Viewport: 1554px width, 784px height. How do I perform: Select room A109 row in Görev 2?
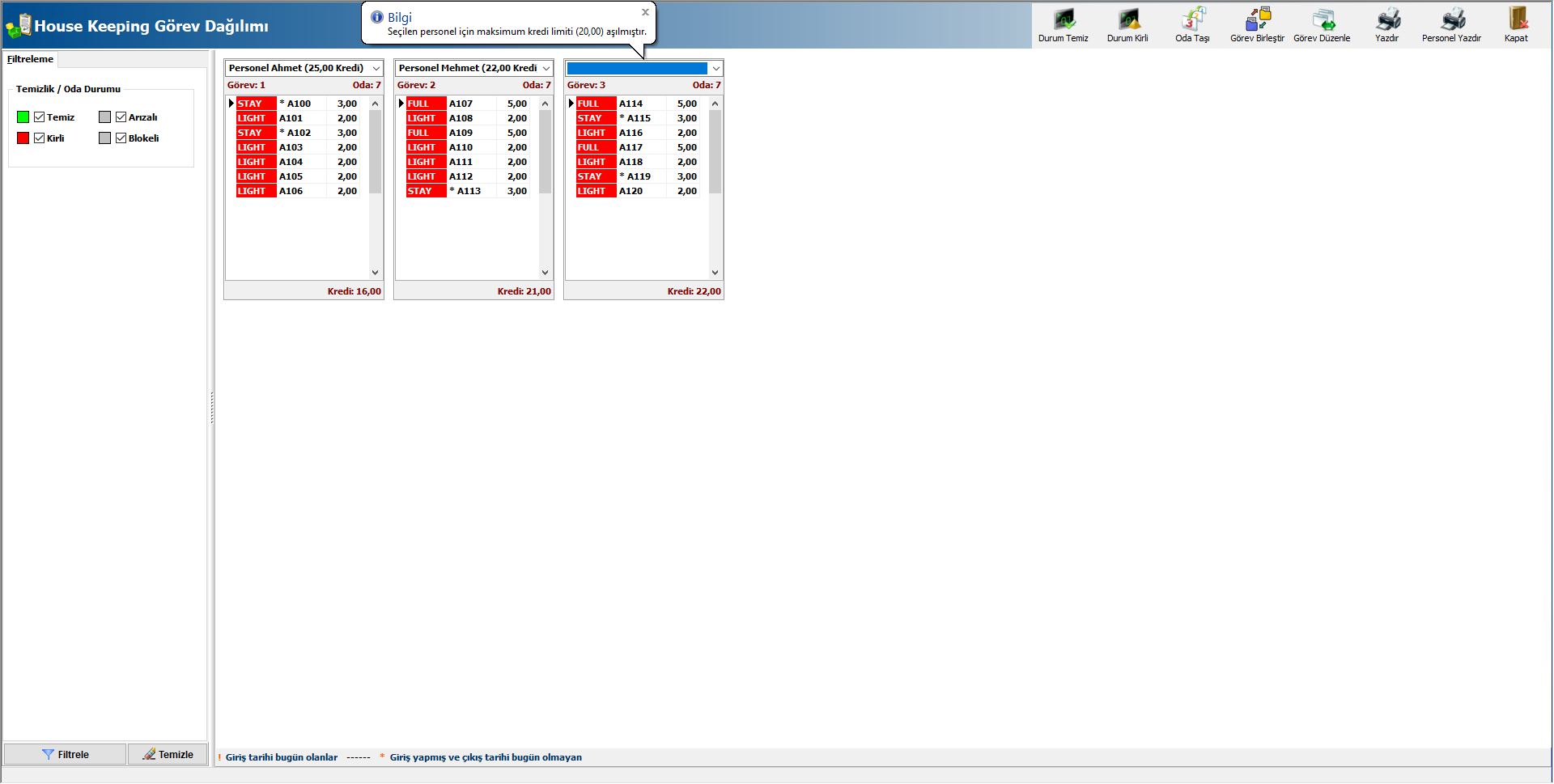[461, 133]
